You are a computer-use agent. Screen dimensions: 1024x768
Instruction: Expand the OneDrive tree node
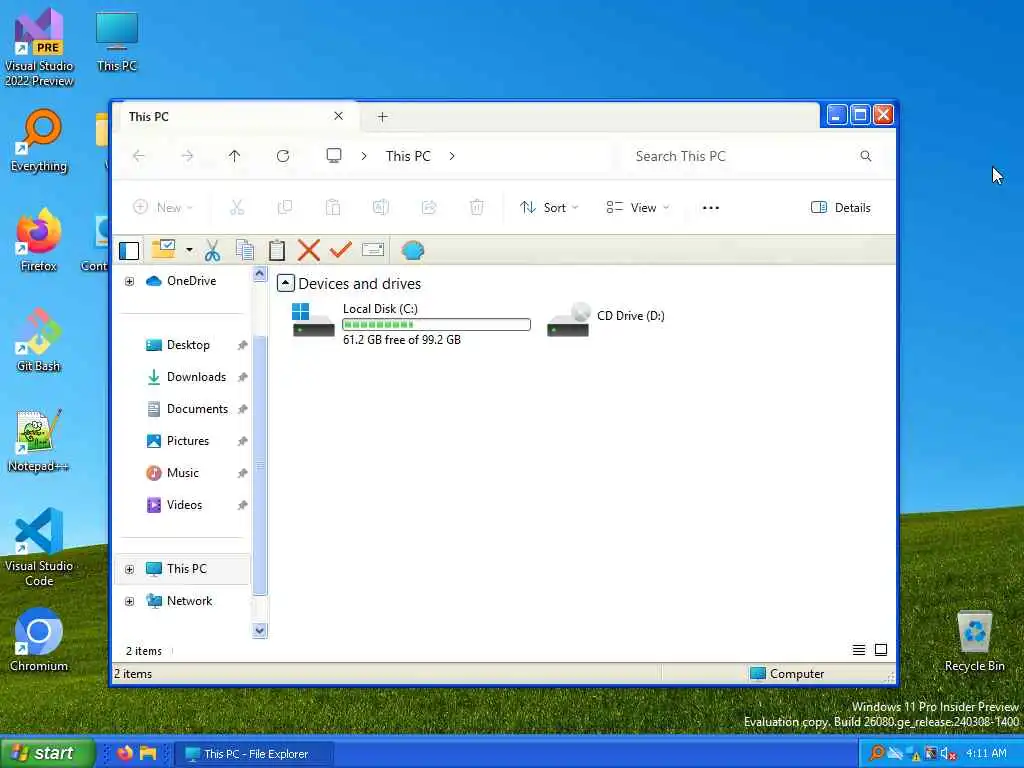(129, 281)
